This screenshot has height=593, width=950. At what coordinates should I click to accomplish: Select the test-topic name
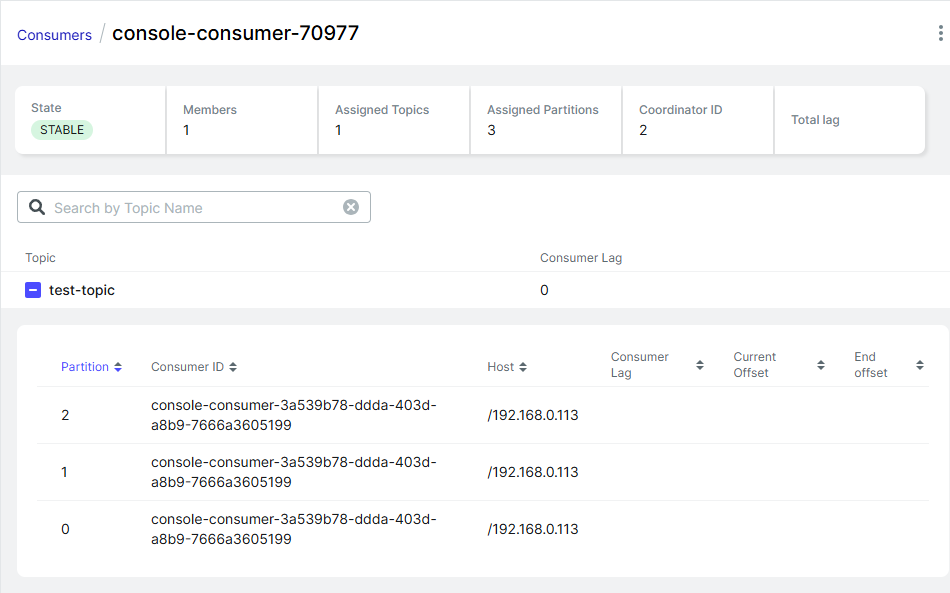(82, 290)
